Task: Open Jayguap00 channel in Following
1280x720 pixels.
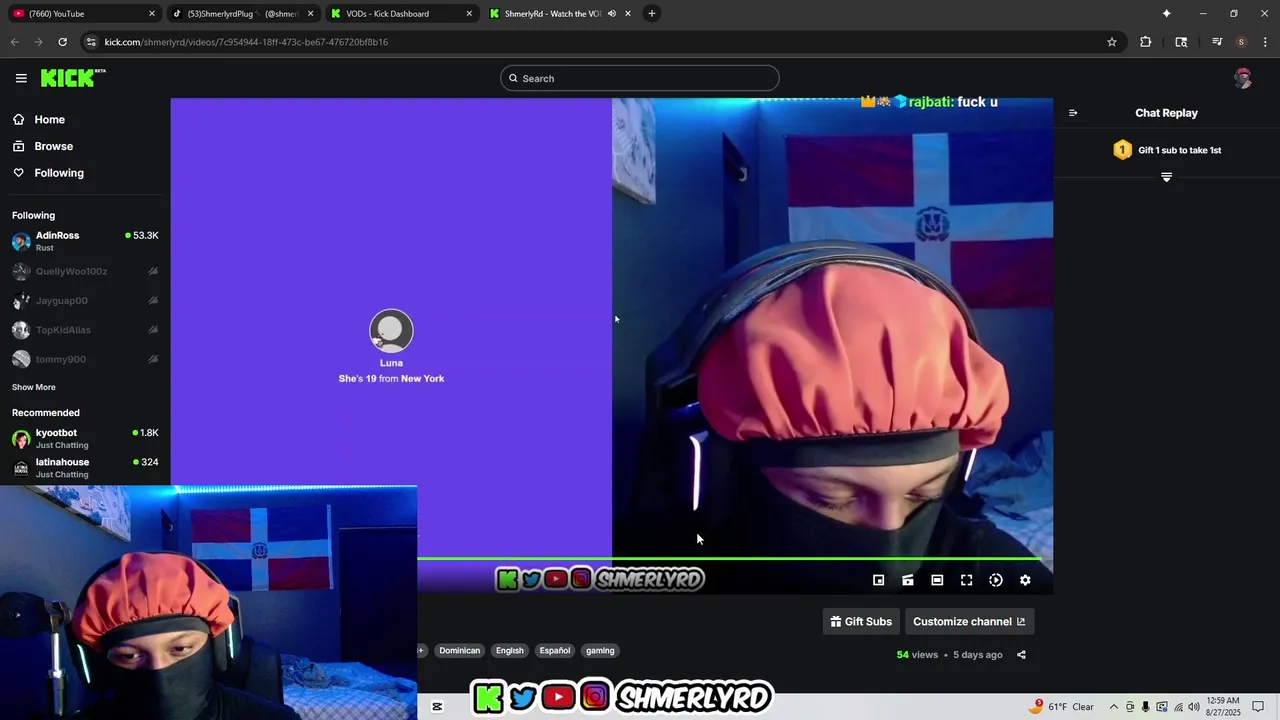Action: [x=85, y=300]
